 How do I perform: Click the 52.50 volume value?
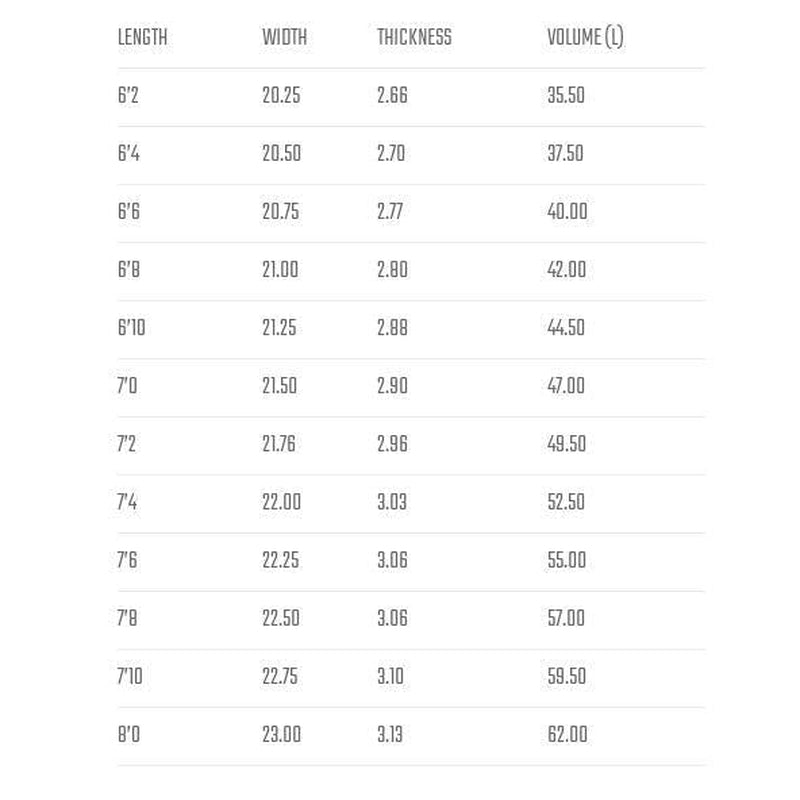pos(566,503)
